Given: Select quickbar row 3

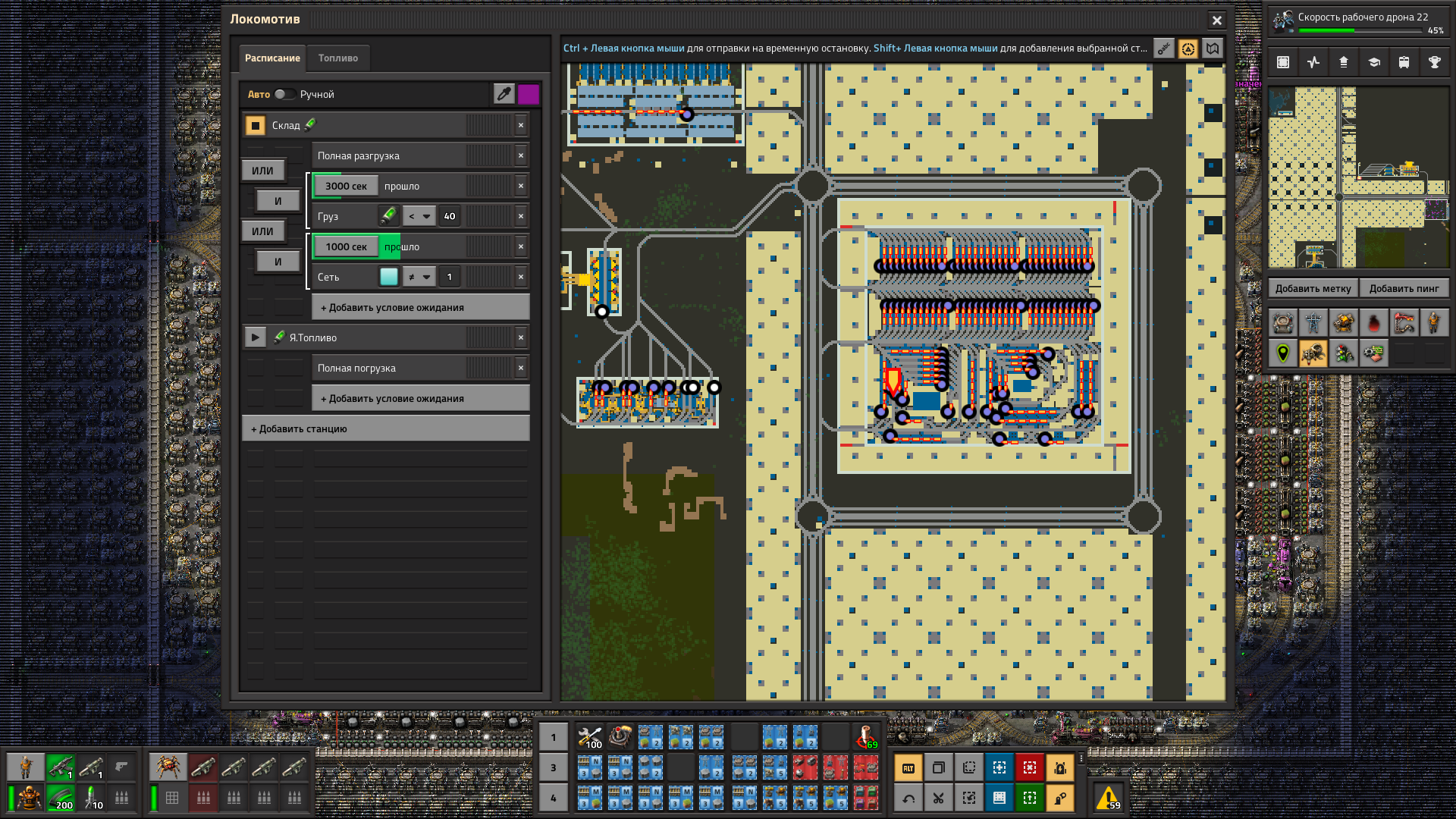Looking at the screenshot, I should 554,767.
